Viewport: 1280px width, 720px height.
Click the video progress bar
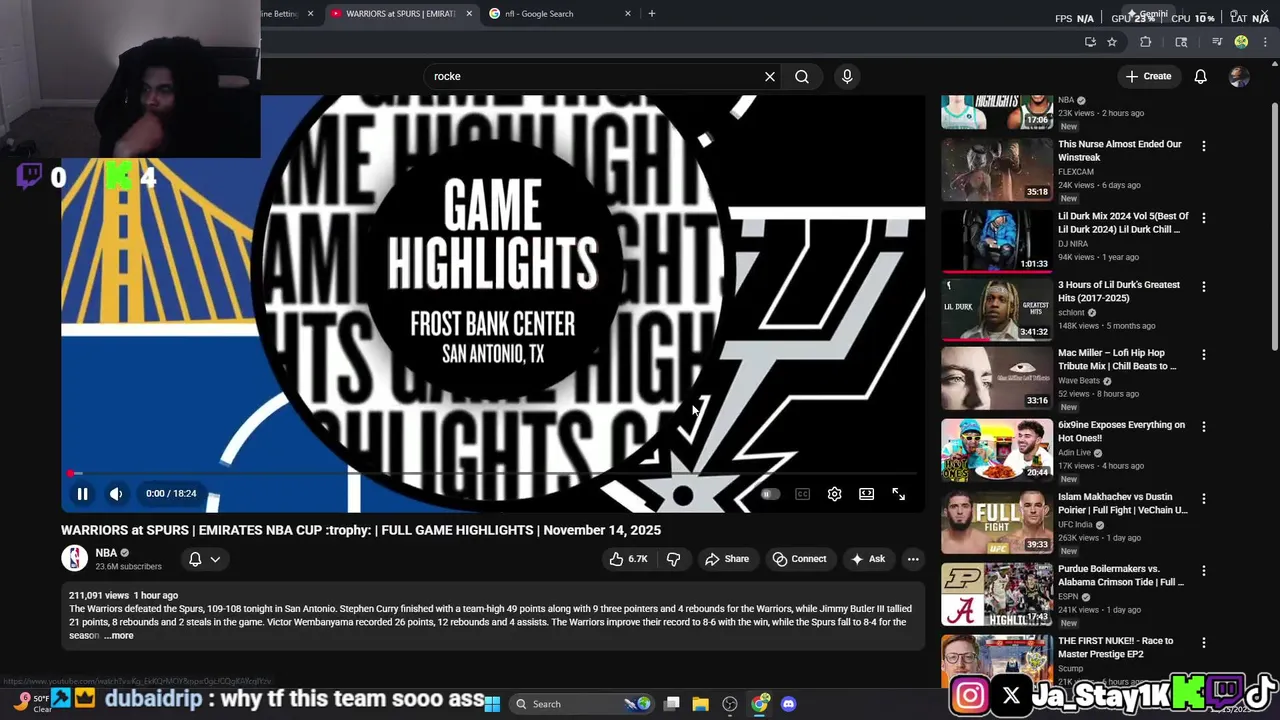(492, 473)
